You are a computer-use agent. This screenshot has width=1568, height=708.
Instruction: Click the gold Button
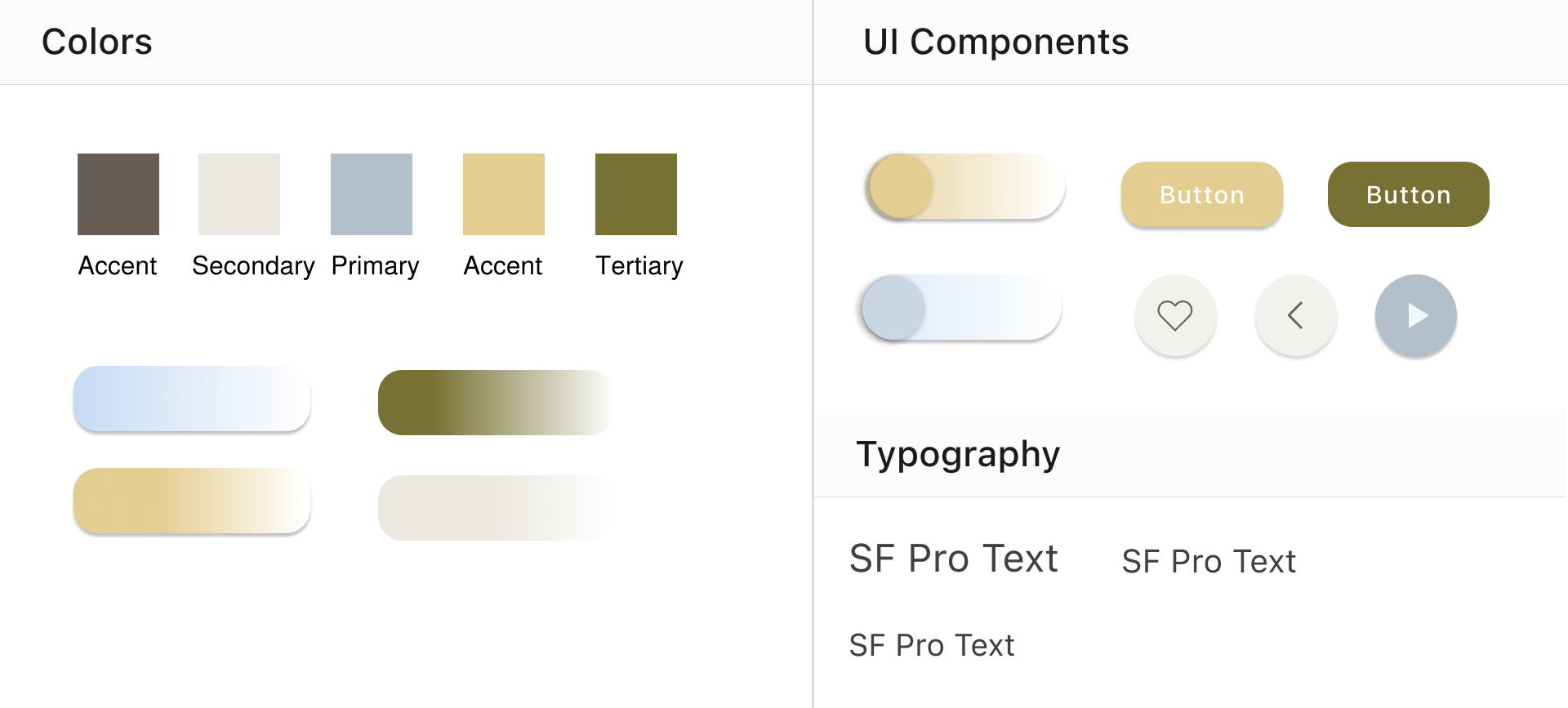[1201, 194]
